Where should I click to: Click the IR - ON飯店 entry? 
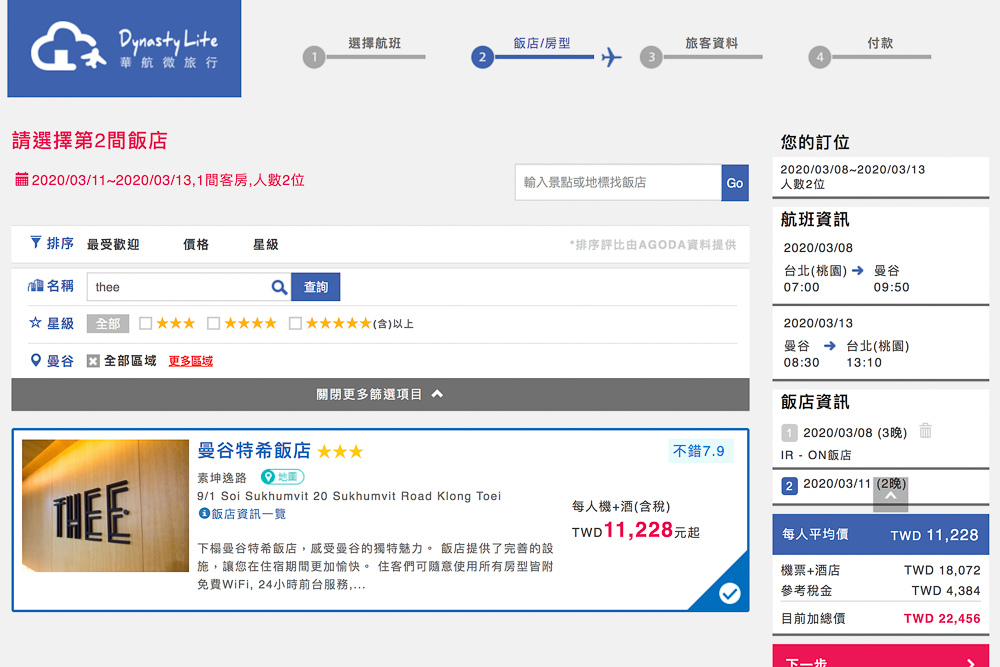tap(816, 455)
